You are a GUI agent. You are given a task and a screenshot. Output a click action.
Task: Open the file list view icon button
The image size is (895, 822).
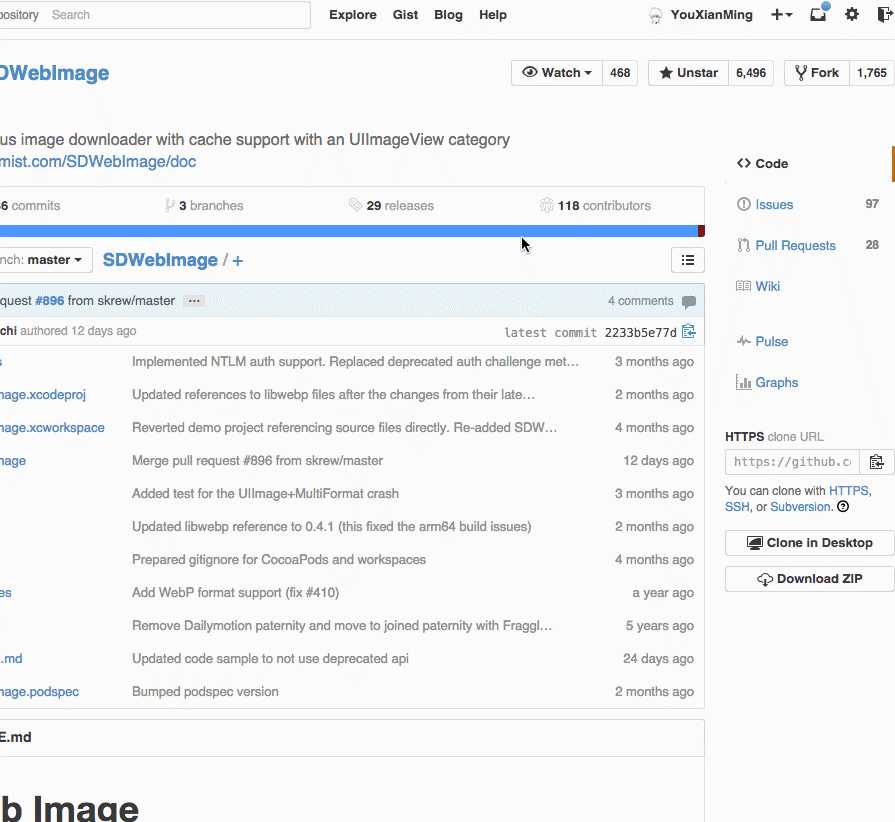688,260
